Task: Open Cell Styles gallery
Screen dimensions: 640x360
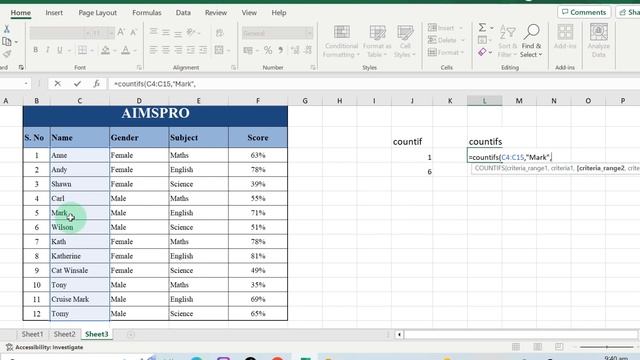Action: click(x=405, y=41)
